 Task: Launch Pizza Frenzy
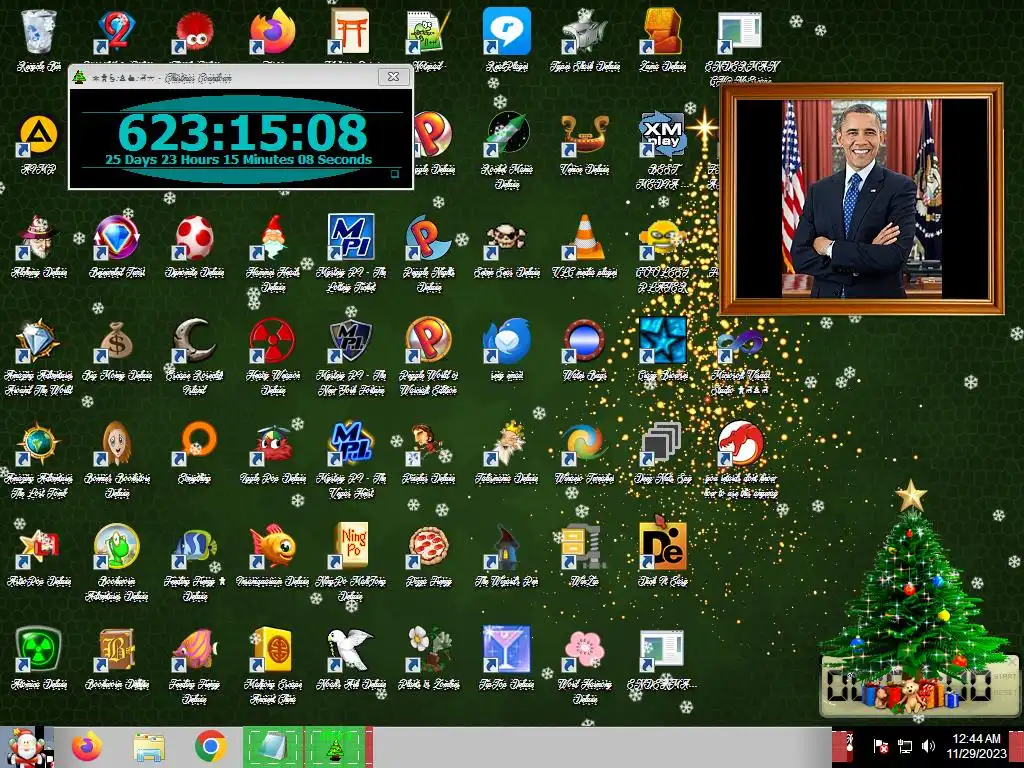click(x=428, y=547)
